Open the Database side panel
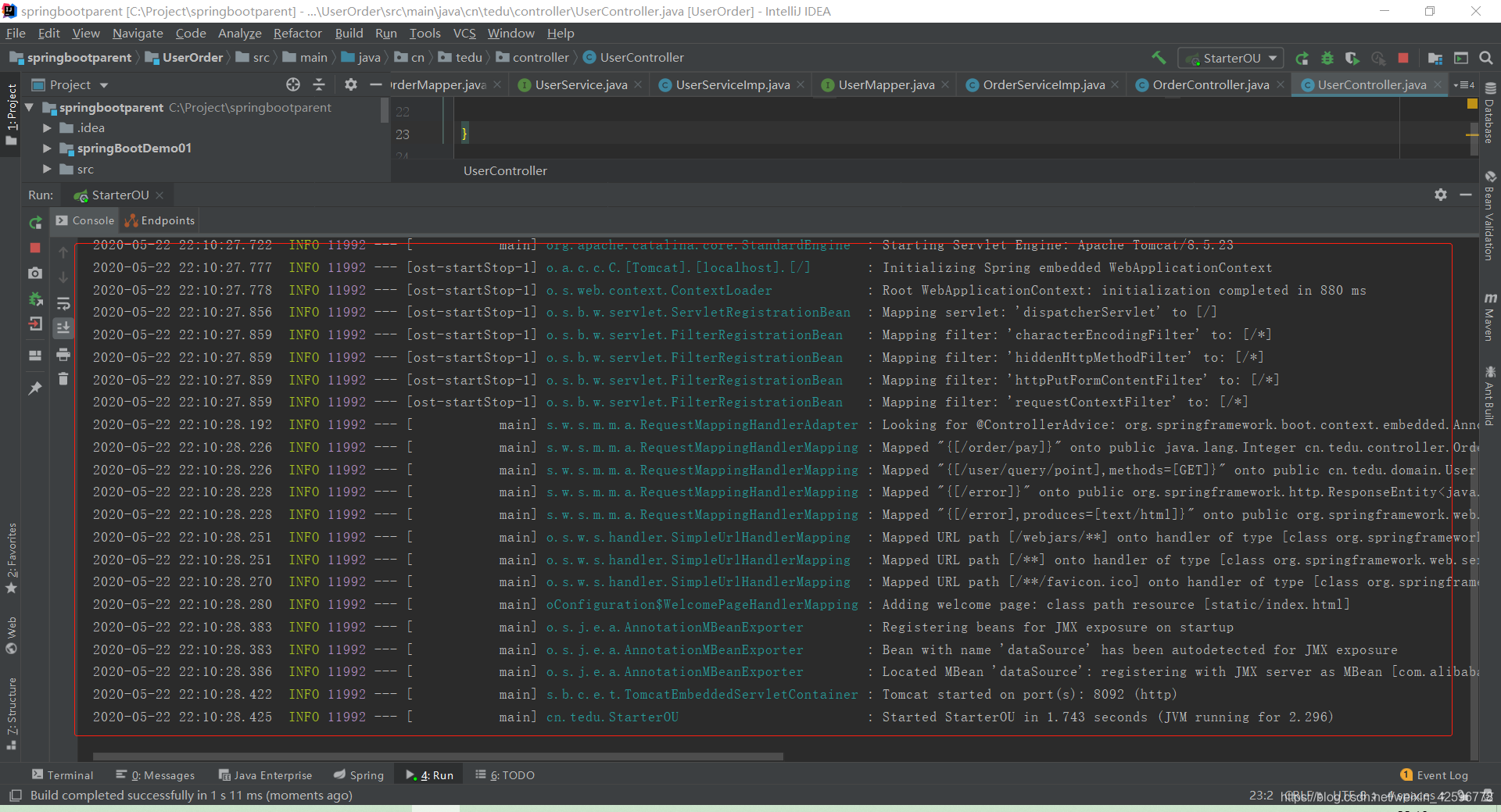The image size is (1501, 812). pyautogui.click(x=1490, y=112)
